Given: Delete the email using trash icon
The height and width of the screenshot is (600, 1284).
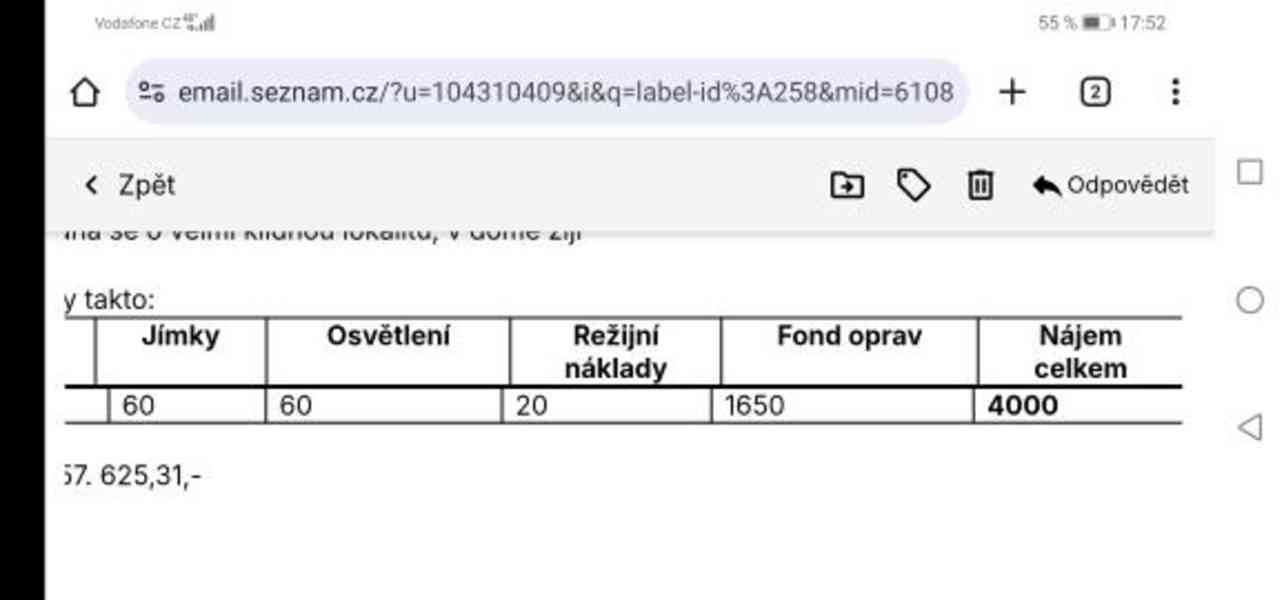Looking at the screenshot, I should pos(980,185).
